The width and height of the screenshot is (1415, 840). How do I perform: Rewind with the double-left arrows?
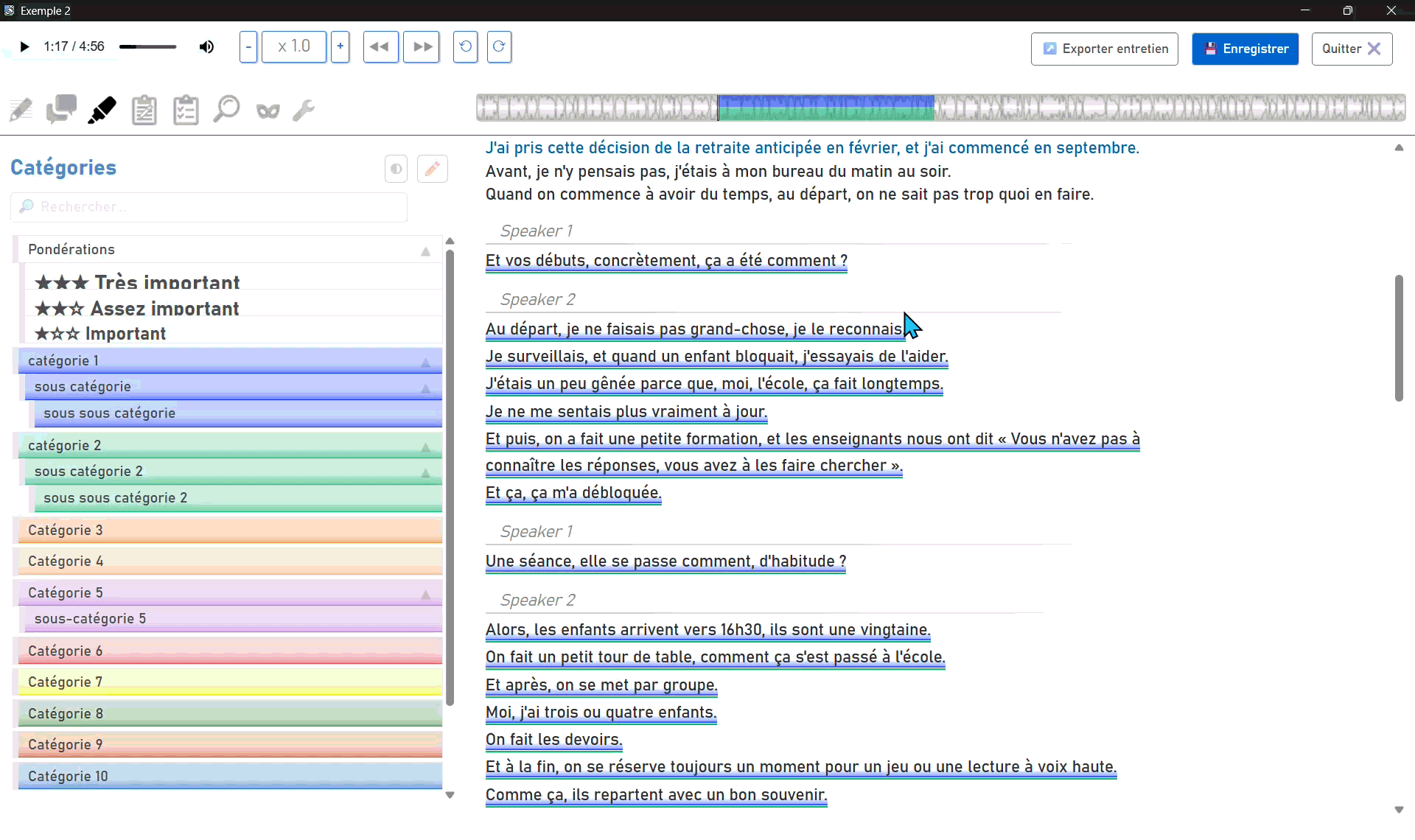point(380,47)
